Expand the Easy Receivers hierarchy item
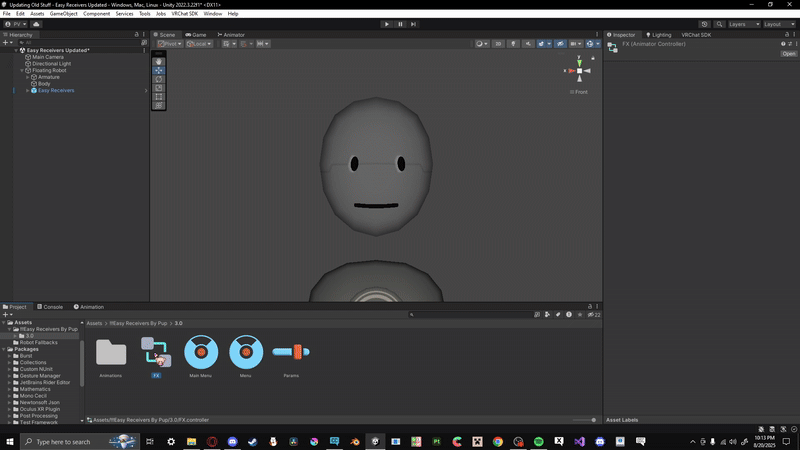800x450 pixels. point(27,91)
